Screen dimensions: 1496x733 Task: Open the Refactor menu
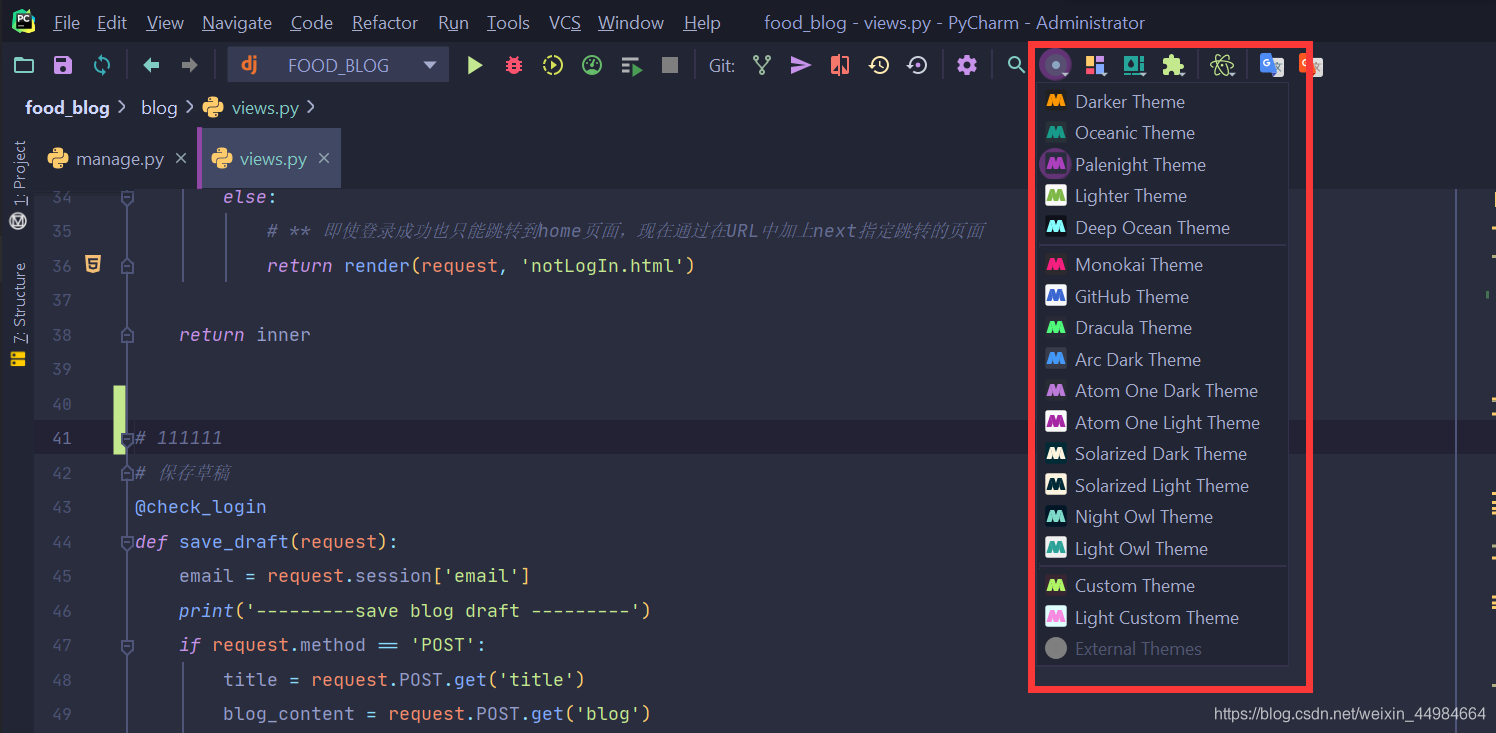click(385, 23)
